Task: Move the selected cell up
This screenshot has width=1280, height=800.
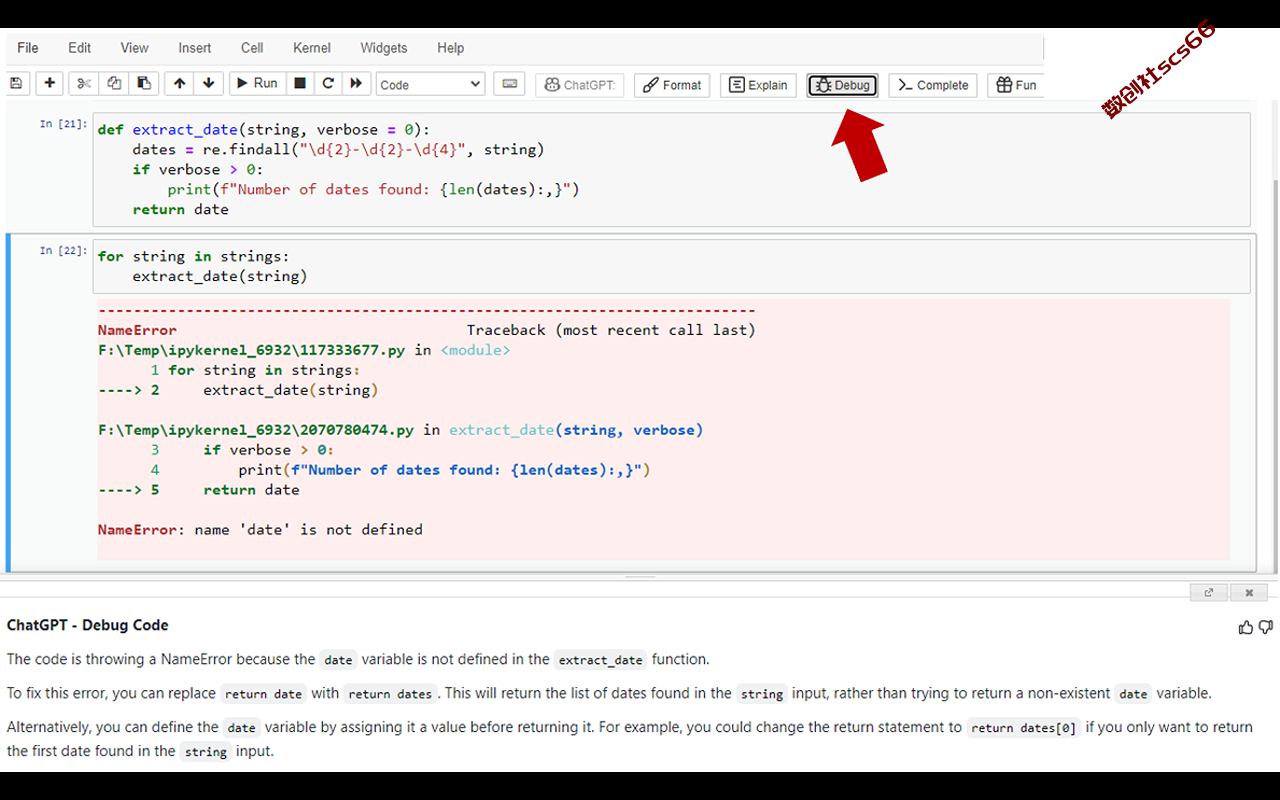Action: point(179,84)
